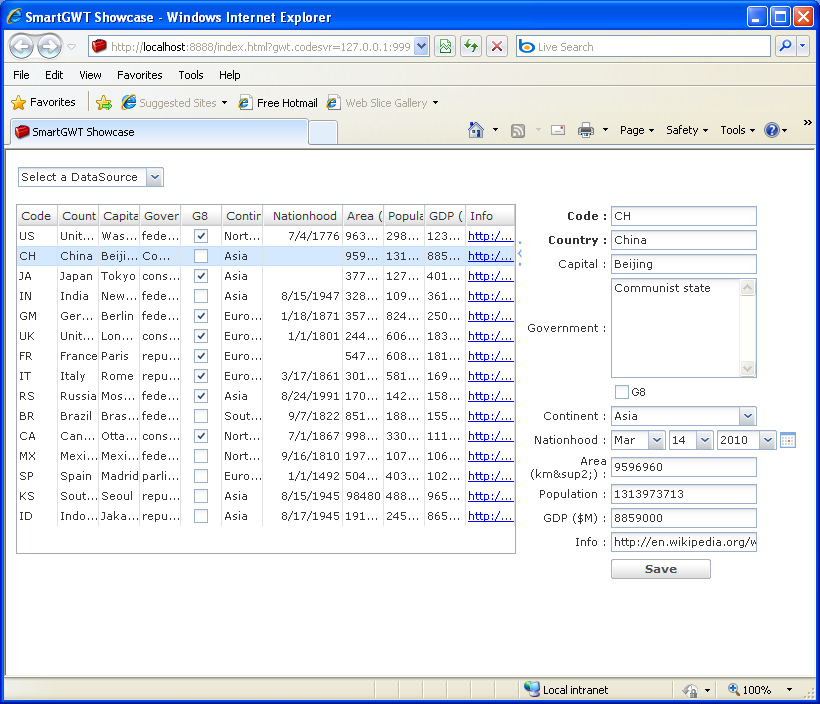The height and width of the screenshot is (704, 820).
Task: Open the File menu
Action: 21,75
